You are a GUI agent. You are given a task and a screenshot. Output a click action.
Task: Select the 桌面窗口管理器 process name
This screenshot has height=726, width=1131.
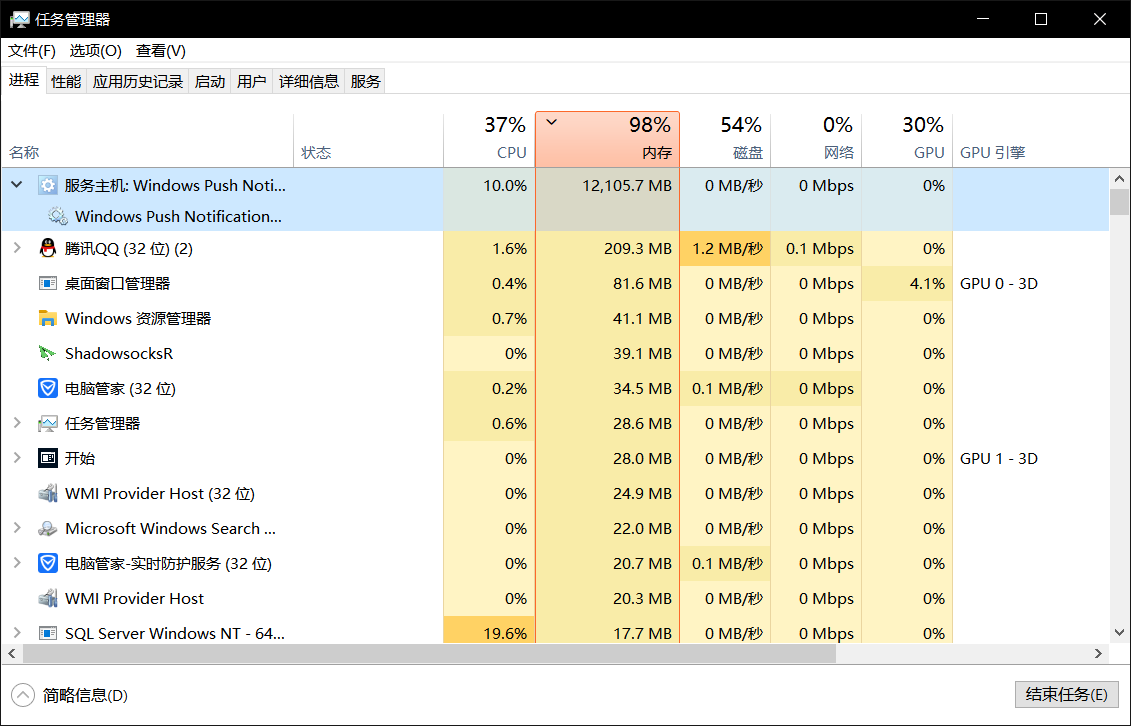point(118,283)
